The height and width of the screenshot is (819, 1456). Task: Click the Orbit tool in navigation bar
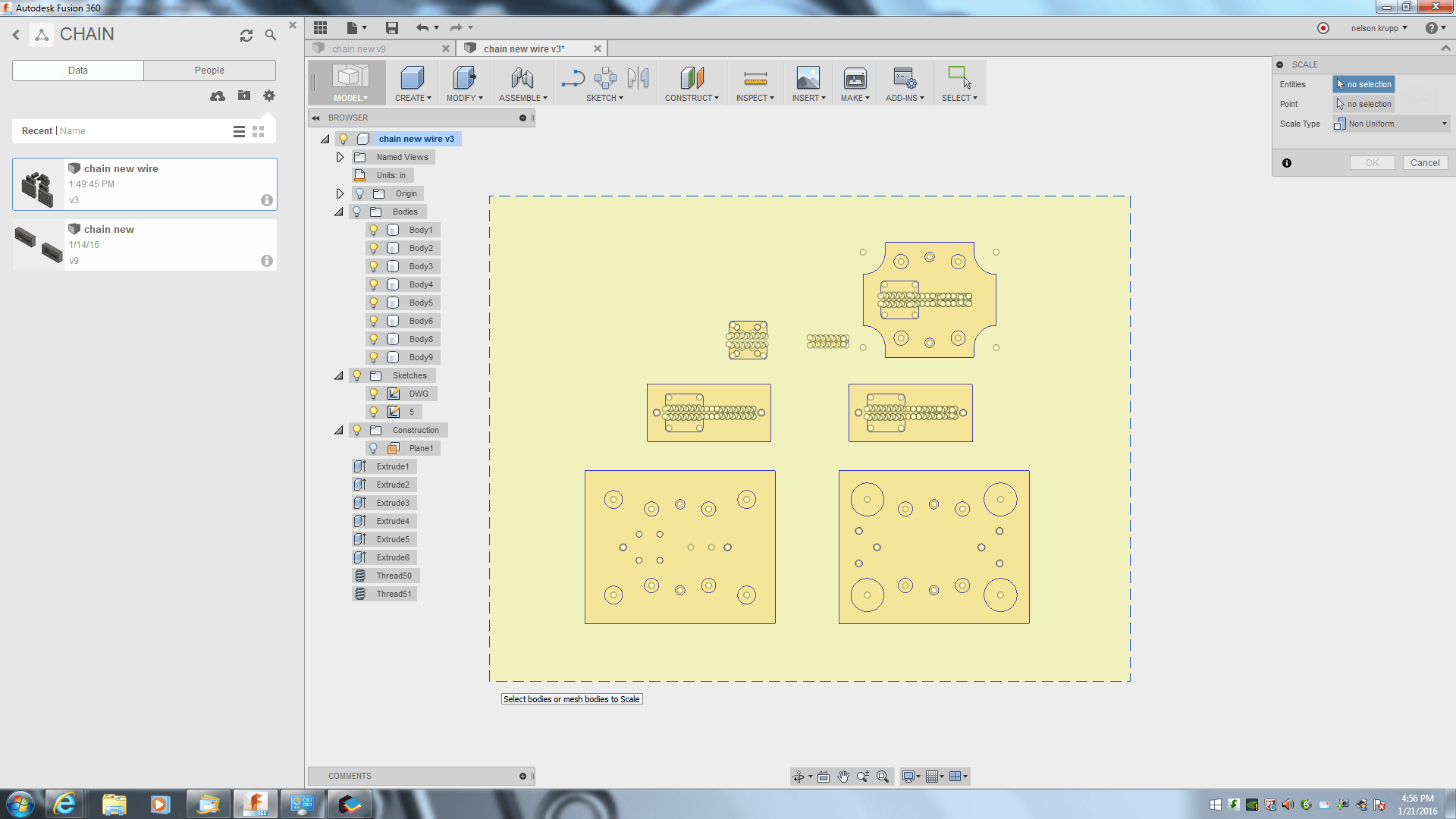(x=799, y=777)
